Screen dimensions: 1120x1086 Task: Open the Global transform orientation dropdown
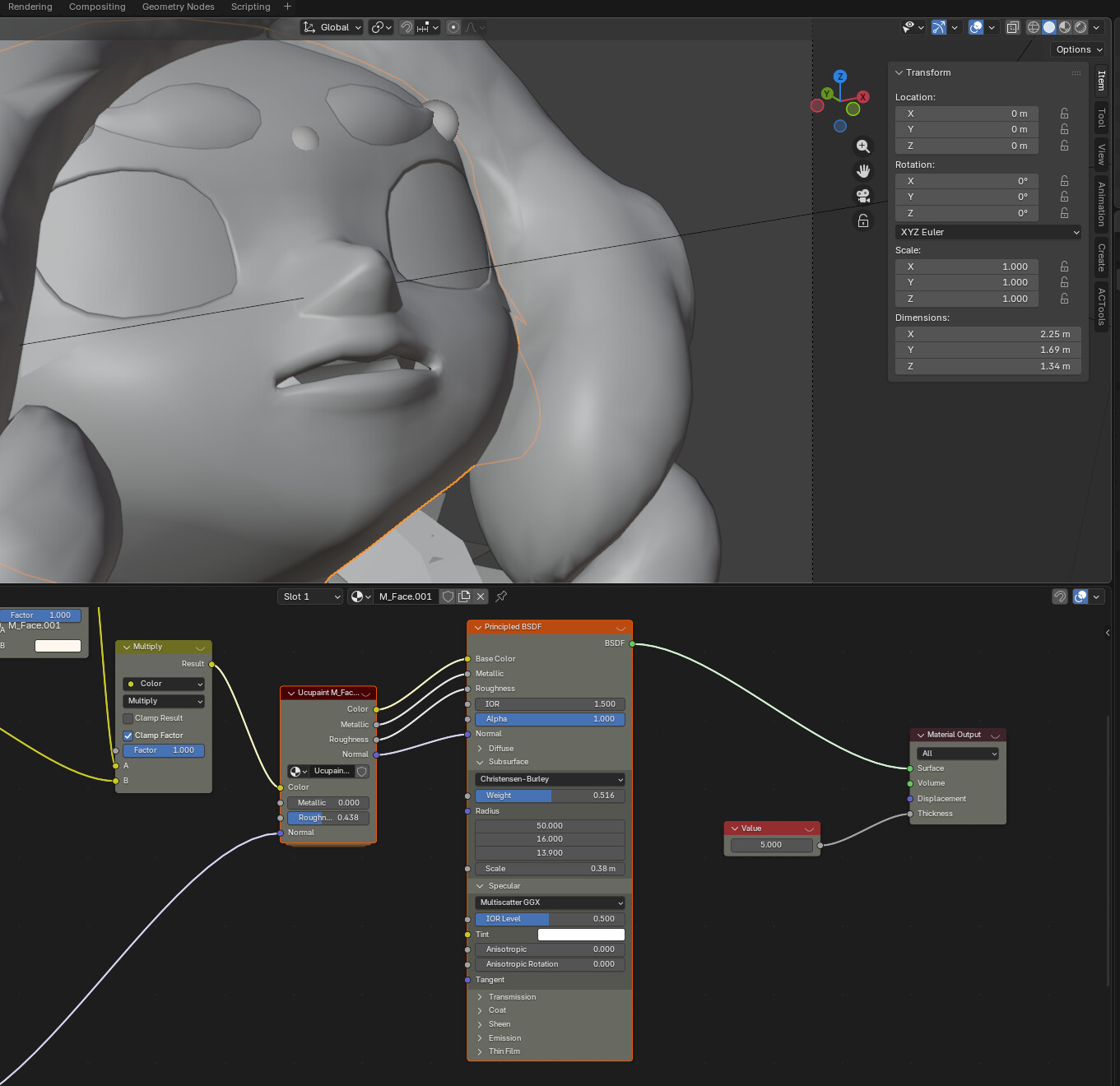tap(332, 27)
